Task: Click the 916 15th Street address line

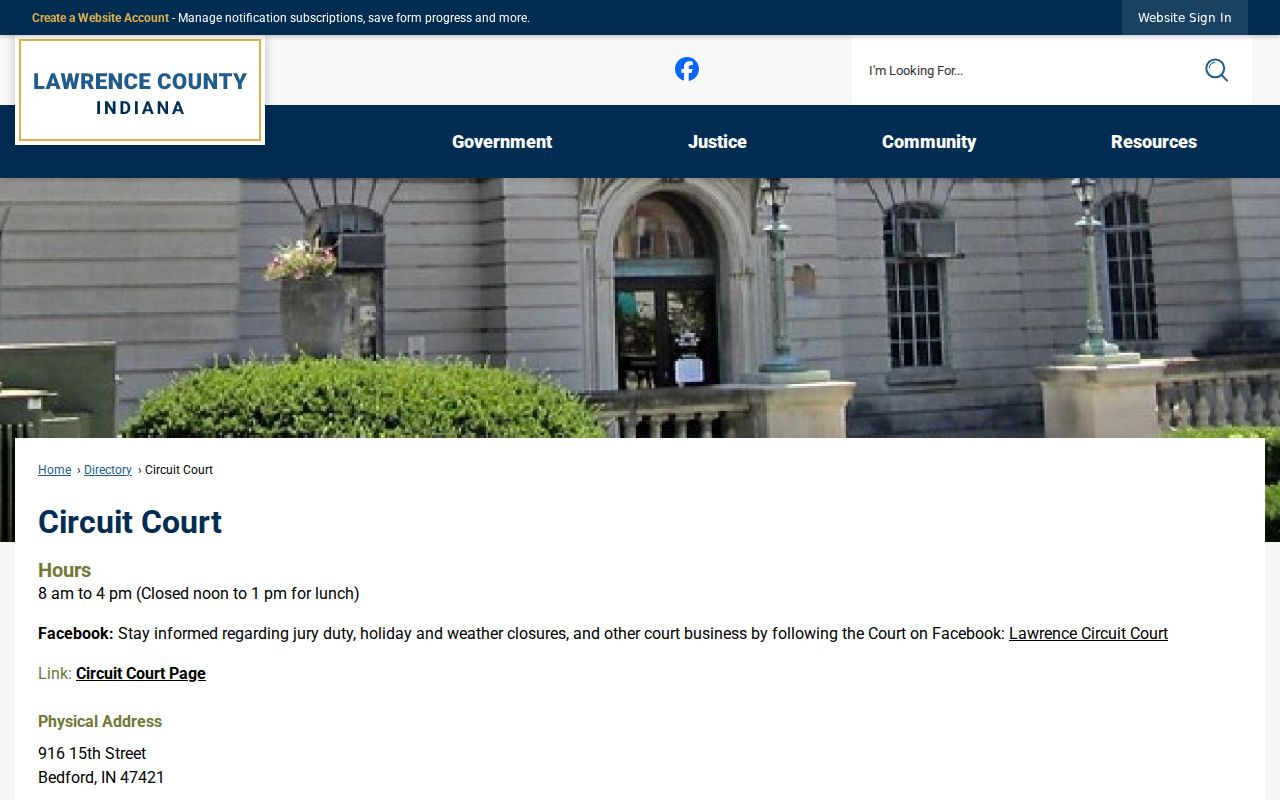Action: click(x=92, y=754)
